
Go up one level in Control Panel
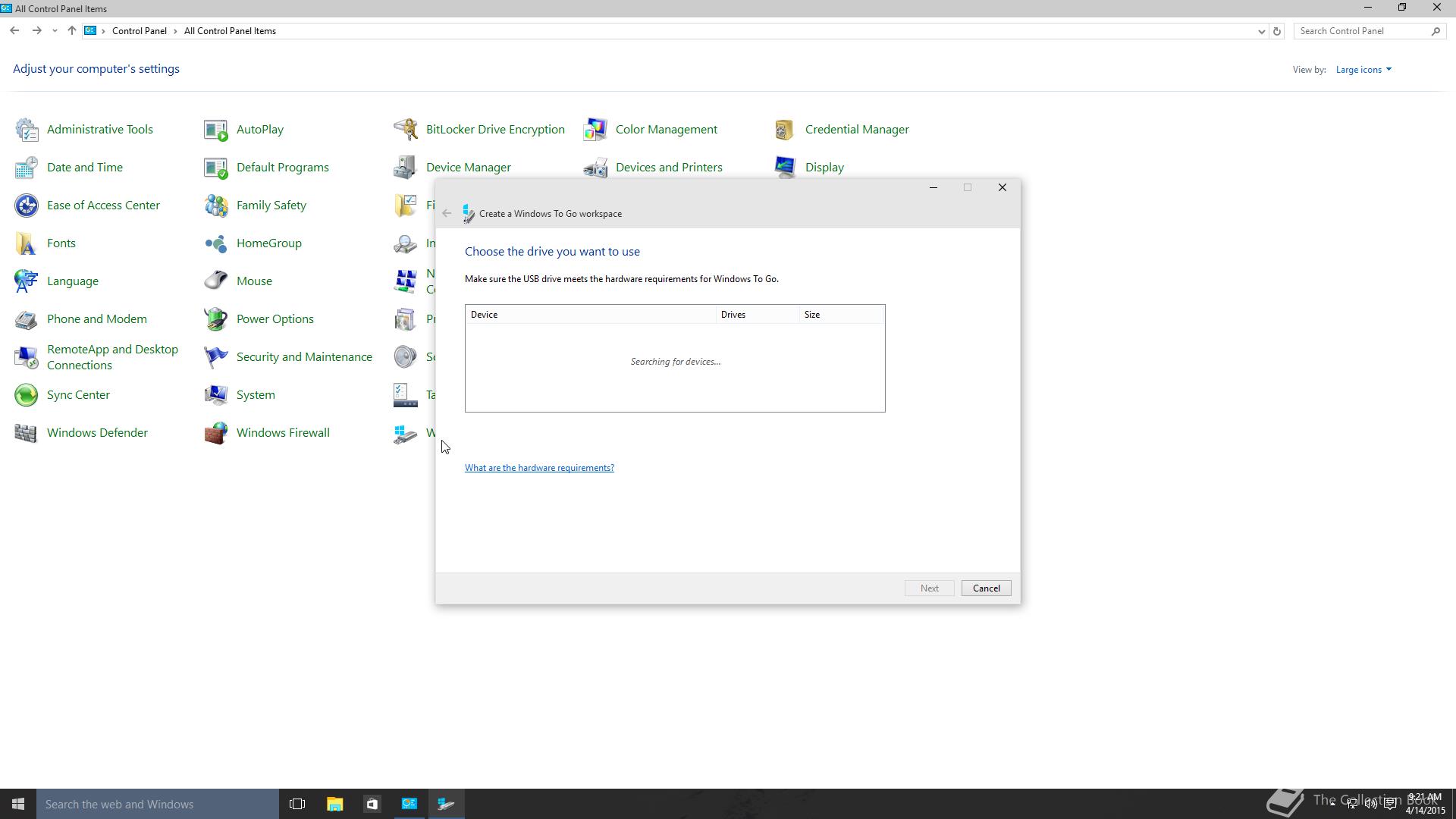coord(71,31)
